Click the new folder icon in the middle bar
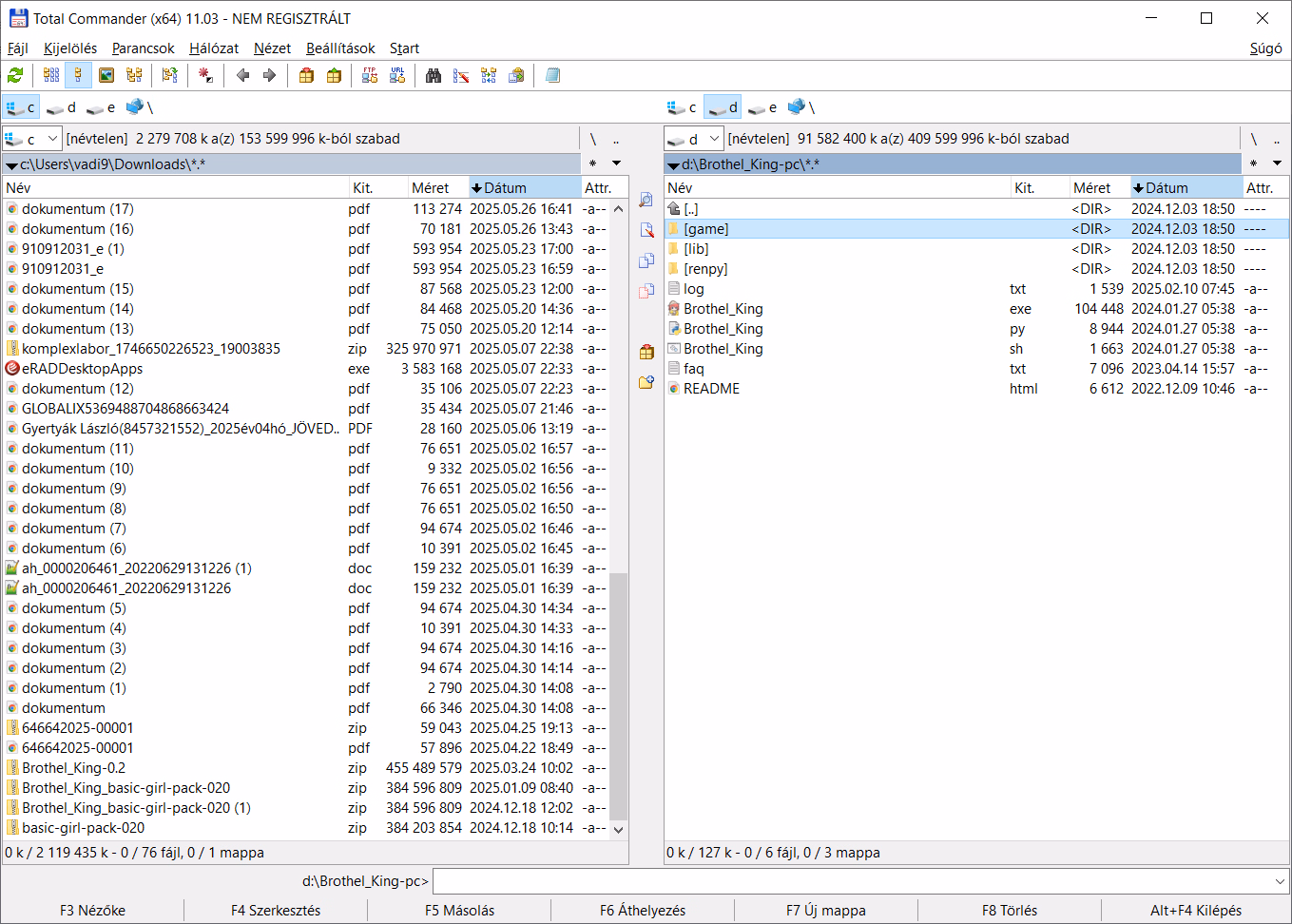The width and height of the screenshot is (1292, 924). [x=646, y=382]
